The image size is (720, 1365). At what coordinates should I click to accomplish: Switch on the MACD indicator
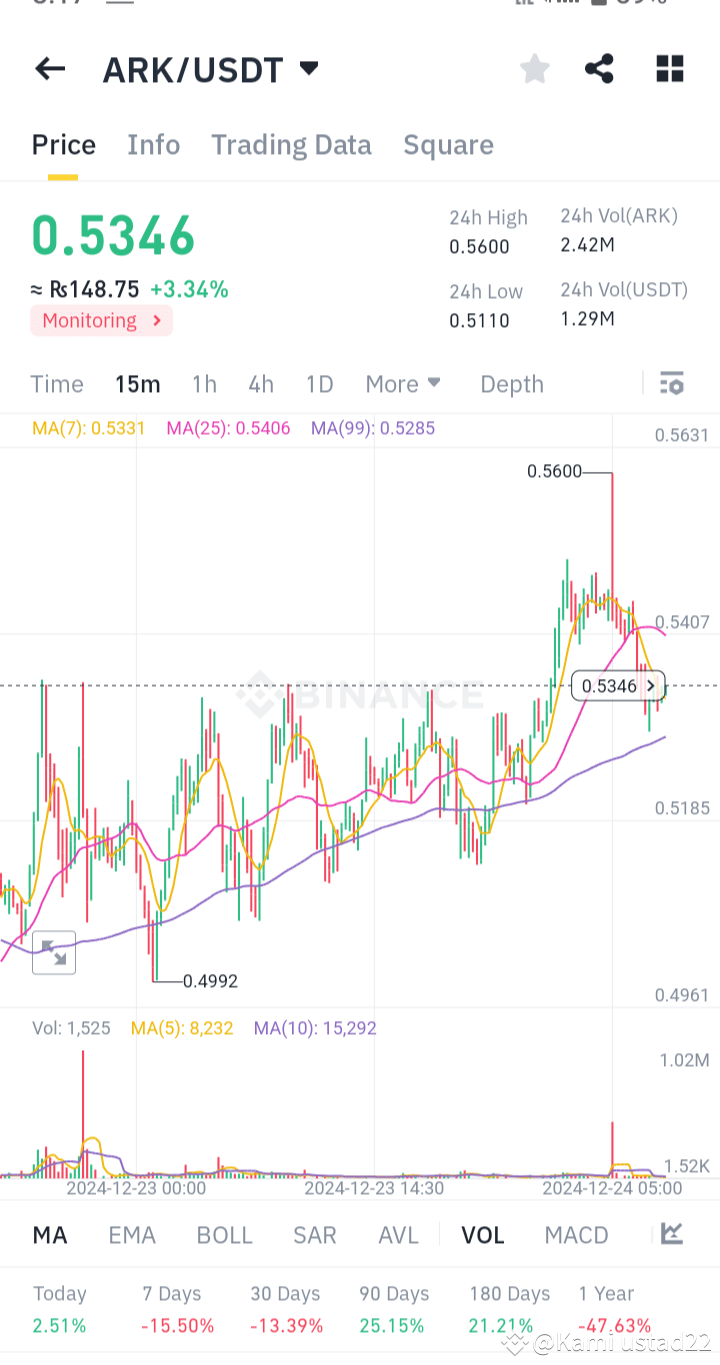(576, 1235)
